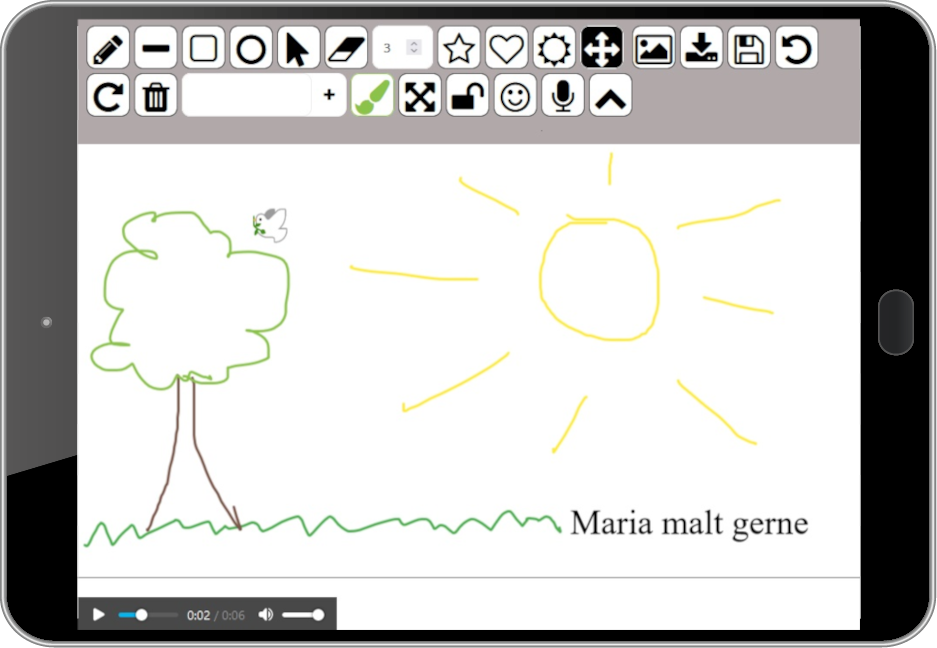The width and height of the screenshot is (937, 648).
Task: Select the Pencil drawing tool
Action: [108, 48]
